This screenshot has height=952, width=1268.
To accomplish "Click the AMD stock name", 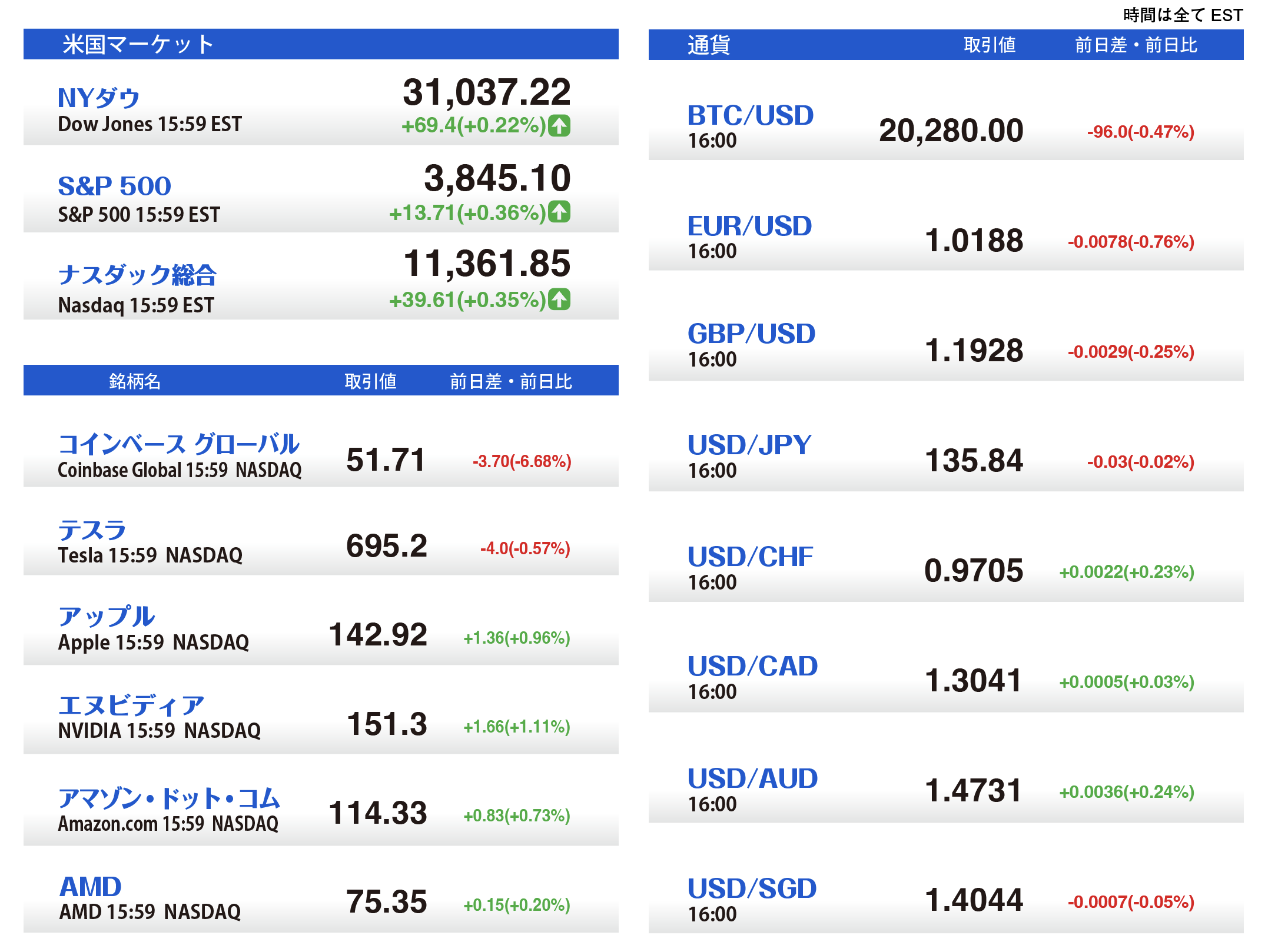I will [x=91, y=886].
